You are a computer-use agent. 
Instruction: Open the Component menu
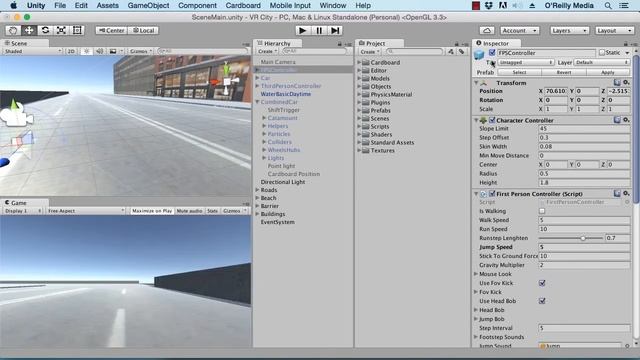[197, 5]
